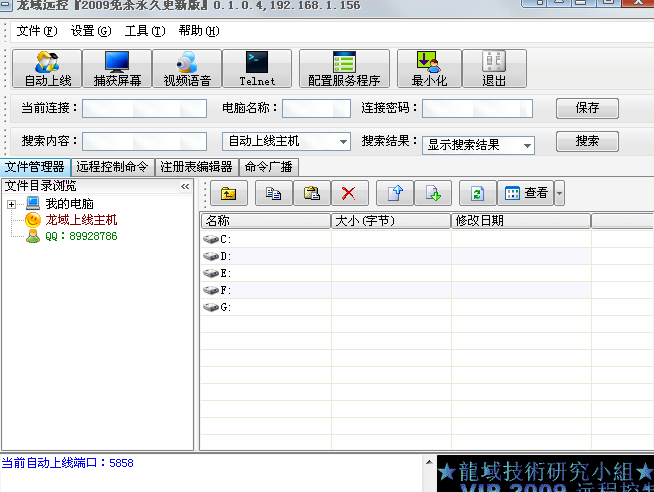Expand the 我的电脑 tree node
Image resolution: width=654 pixels, height=492 pixels.
point(11,204)
